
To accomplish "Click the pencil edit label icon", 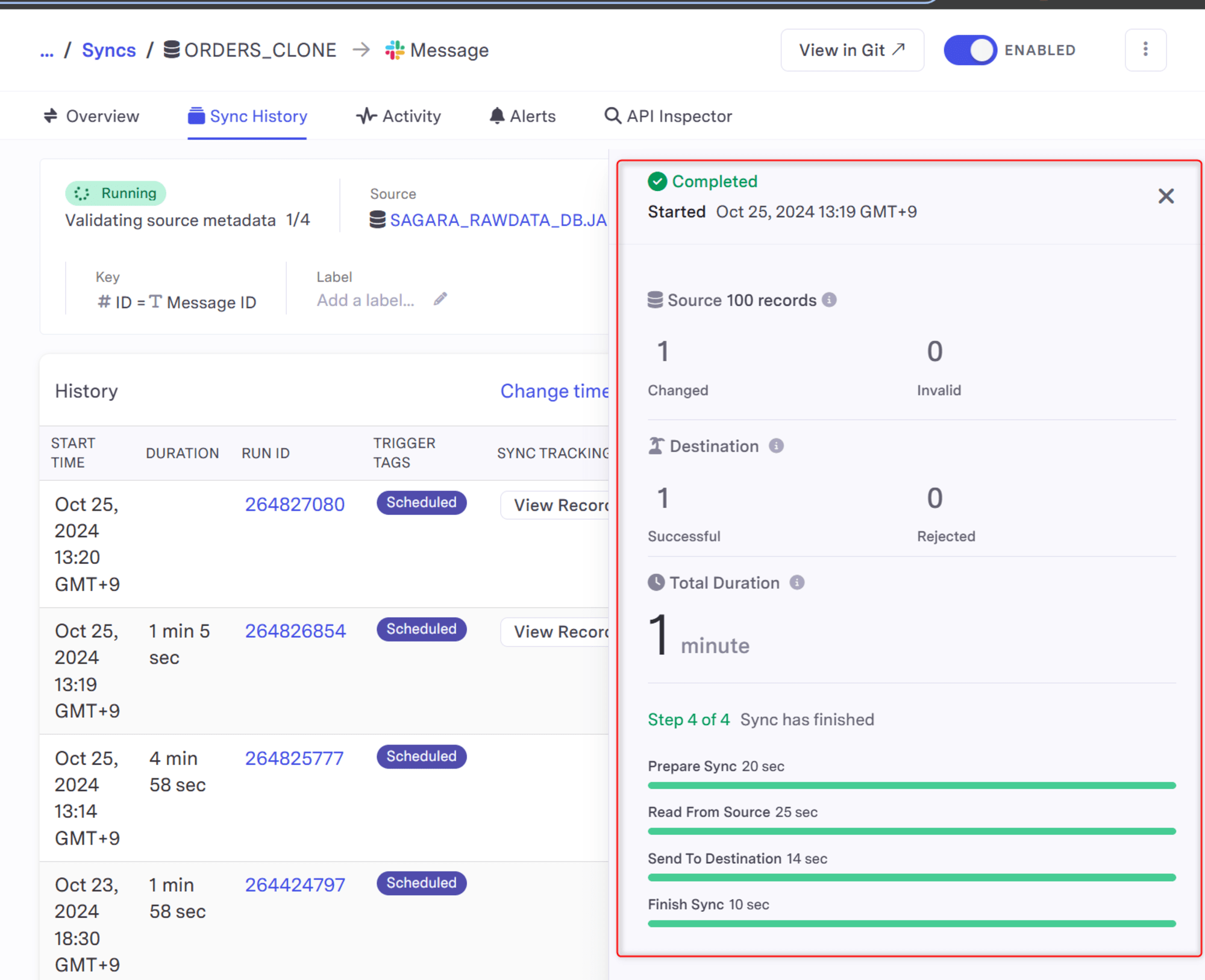I will click(440, 299).
